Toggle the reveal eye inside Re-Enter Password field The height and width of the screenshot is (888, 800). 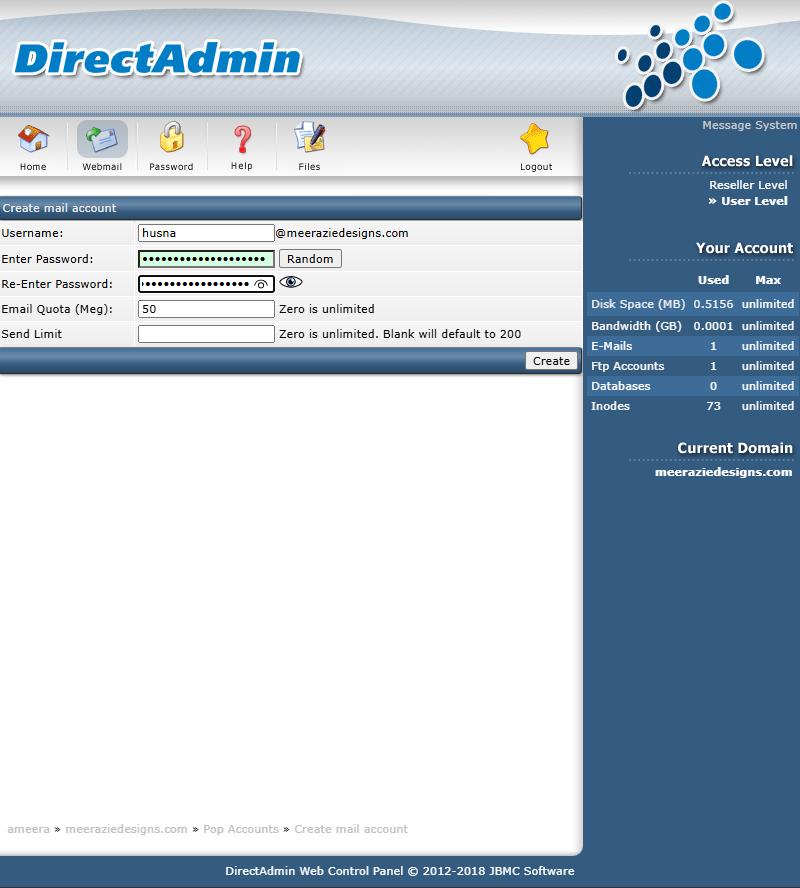pyautogui.click(x=261, y=284)
